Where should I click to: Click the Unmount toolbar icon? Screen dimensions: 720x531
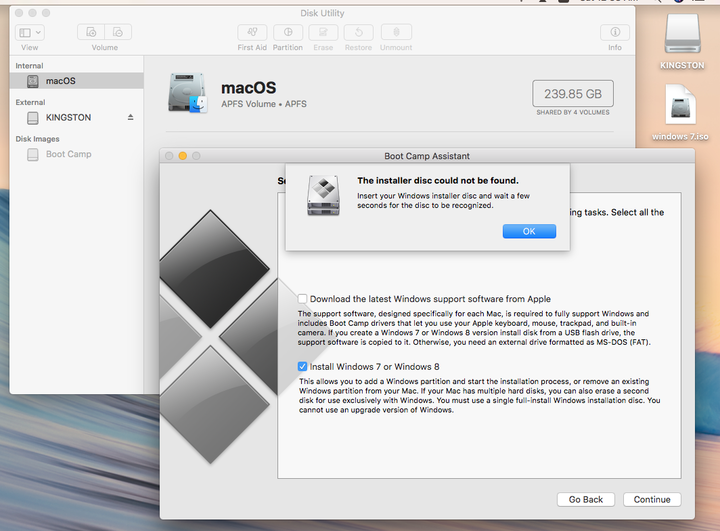tap(396, 32)
